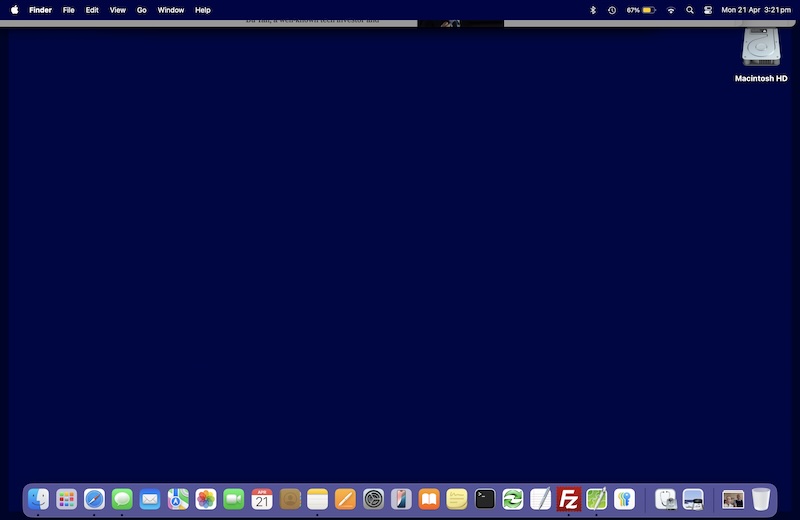Click the date and time display
Image resolution: width=800 pixels, height=520 pixels.
(755, 10)
